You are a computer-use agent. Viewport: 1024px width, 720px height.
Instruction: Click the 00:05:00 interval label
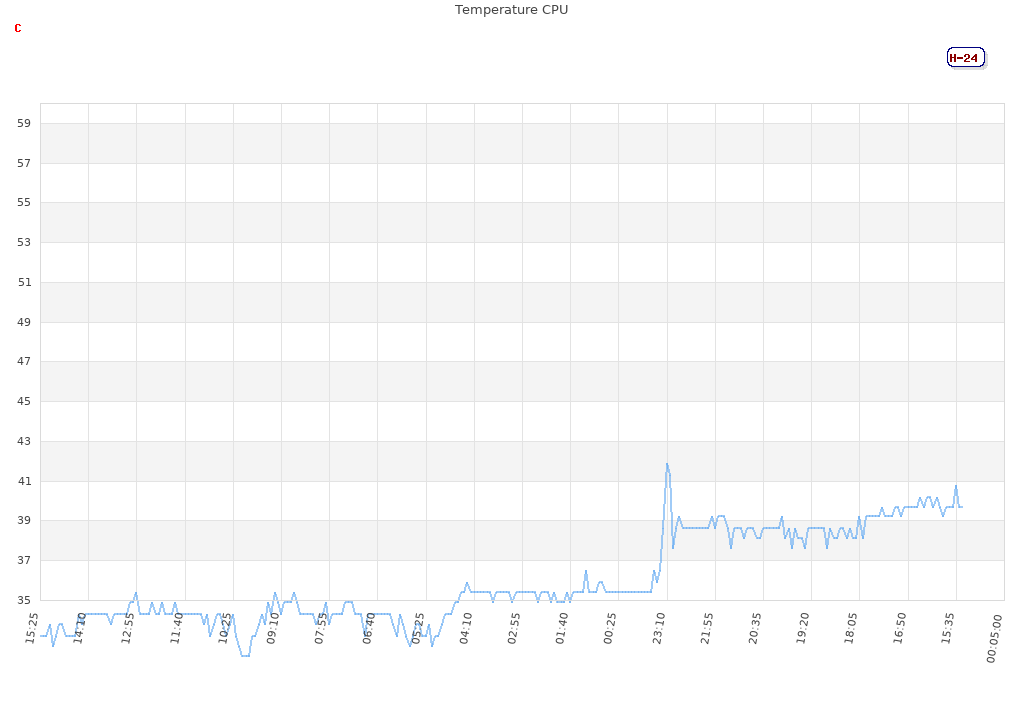click(x=995, y=639)
